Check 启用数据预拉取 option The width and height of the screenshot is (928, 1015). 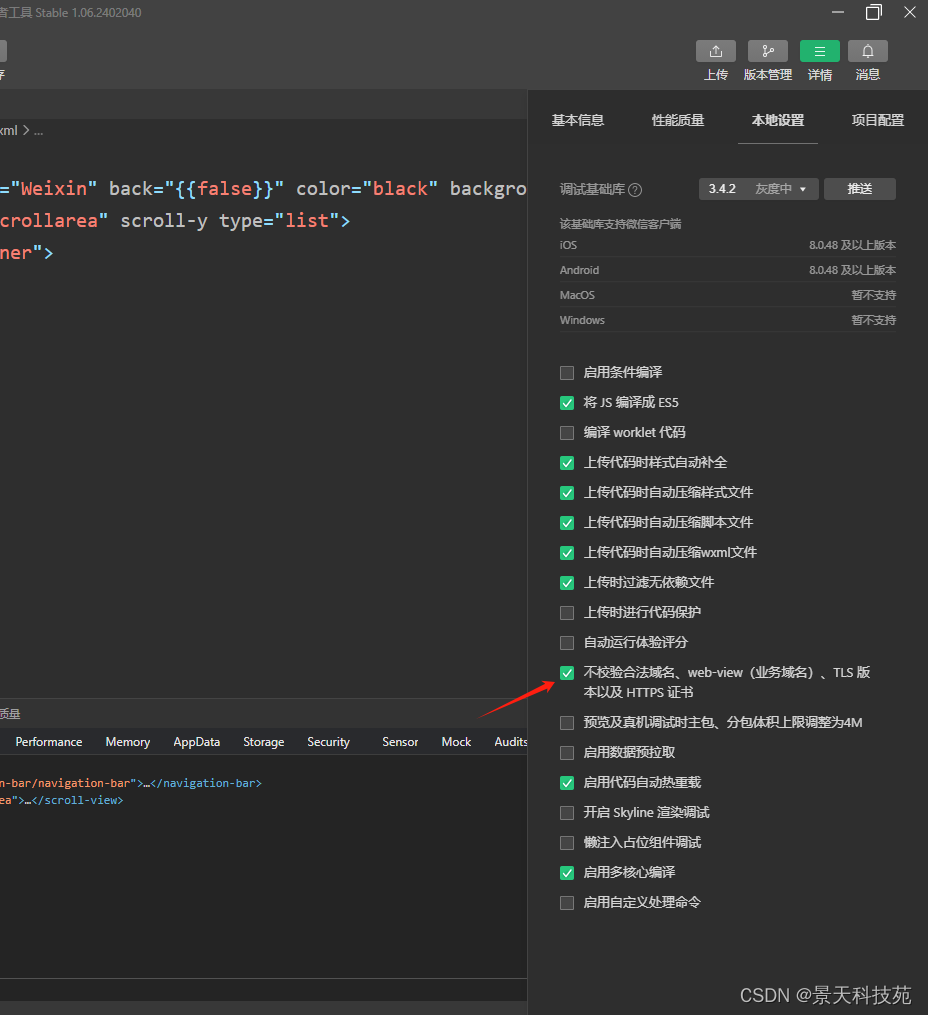point(567,753)
